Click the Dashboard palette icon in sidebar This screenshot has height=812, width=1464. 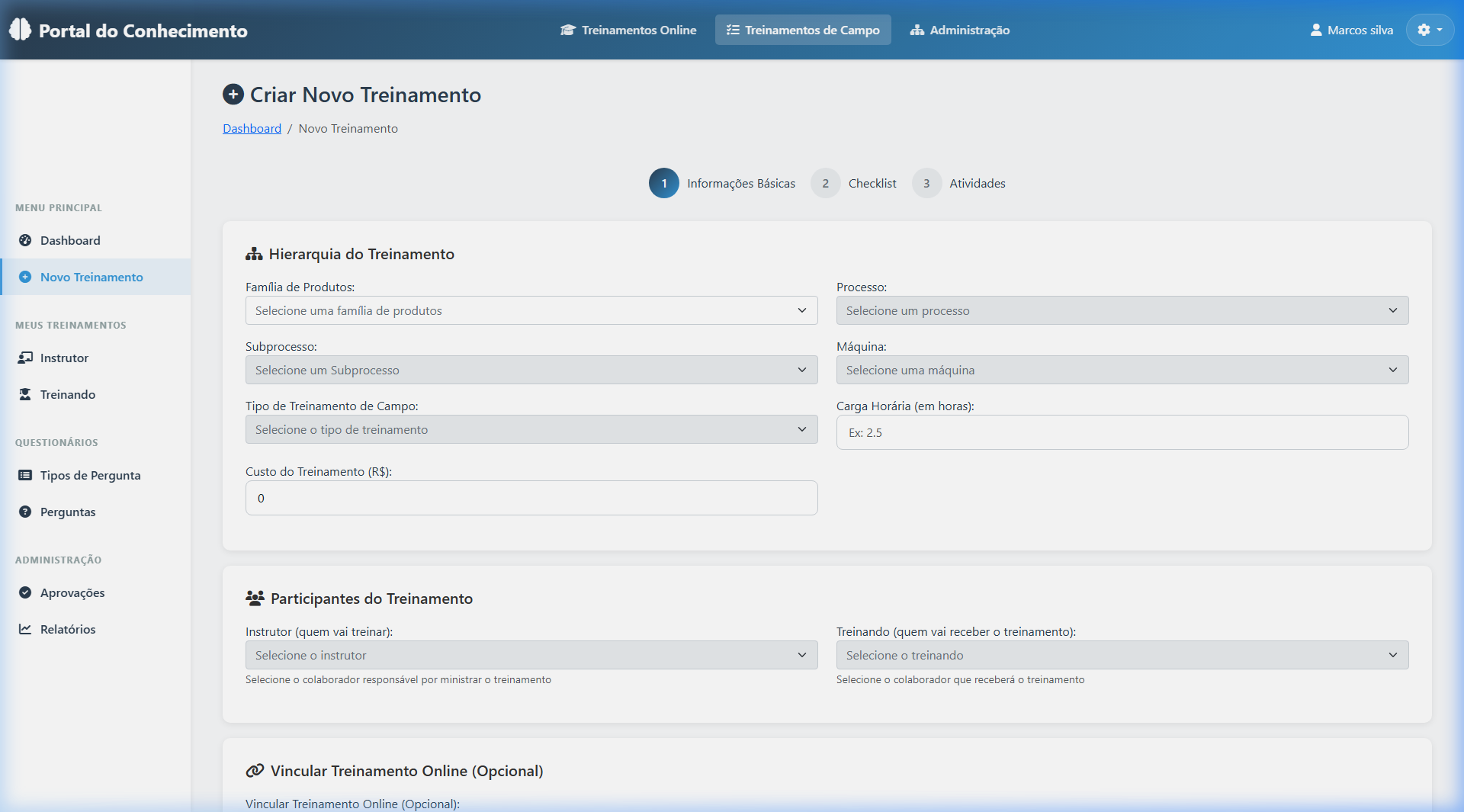tap(25, 240)
